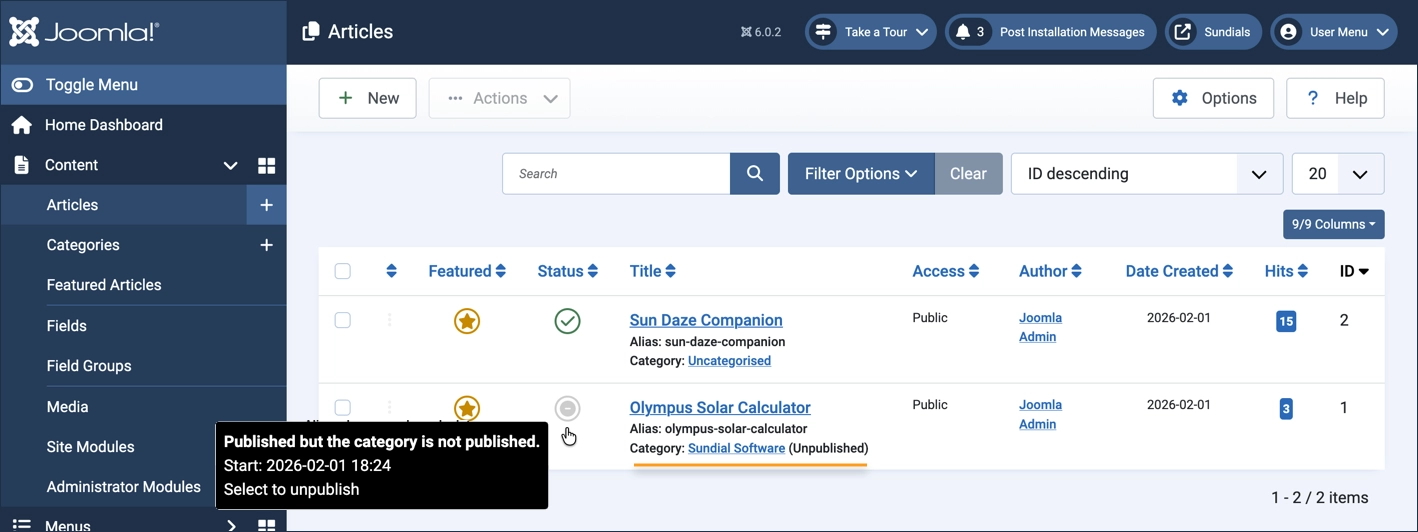Click Joomla version 6.0.2 indicator
Image resolution: width=1418 pixels, height=532 pixels.
[761, 32]
